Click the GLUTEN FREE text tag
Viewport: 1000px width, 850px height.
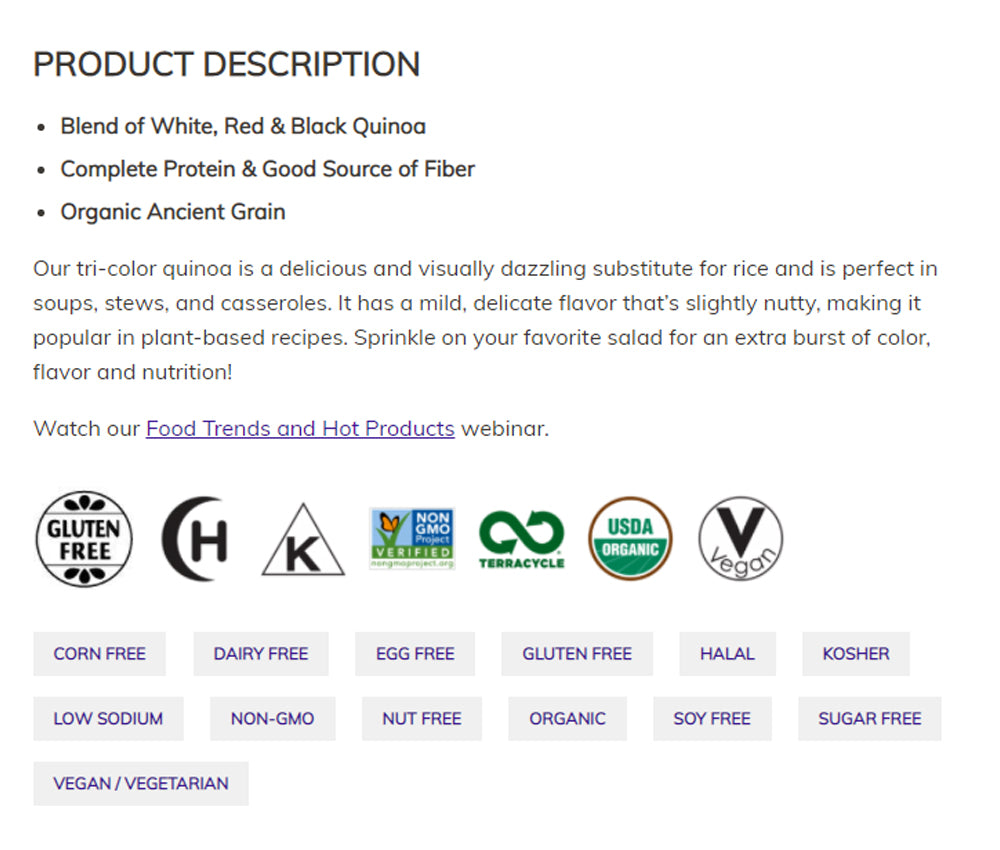[x=577, y=654]
